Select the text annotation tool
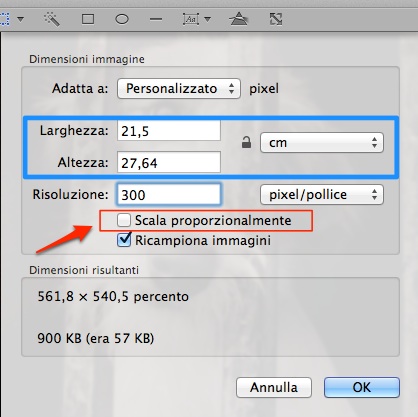 click(191, 19)
